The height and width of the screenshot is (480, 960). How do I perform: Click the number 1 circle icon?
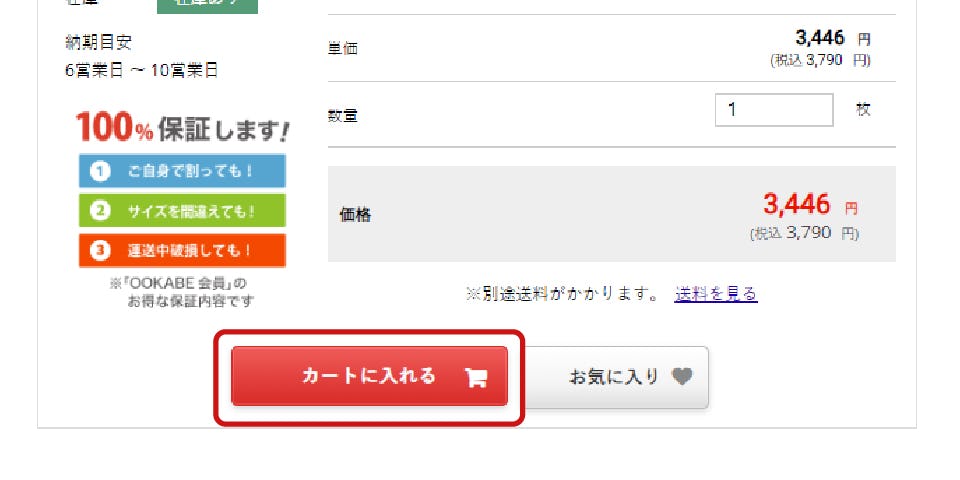100,171
